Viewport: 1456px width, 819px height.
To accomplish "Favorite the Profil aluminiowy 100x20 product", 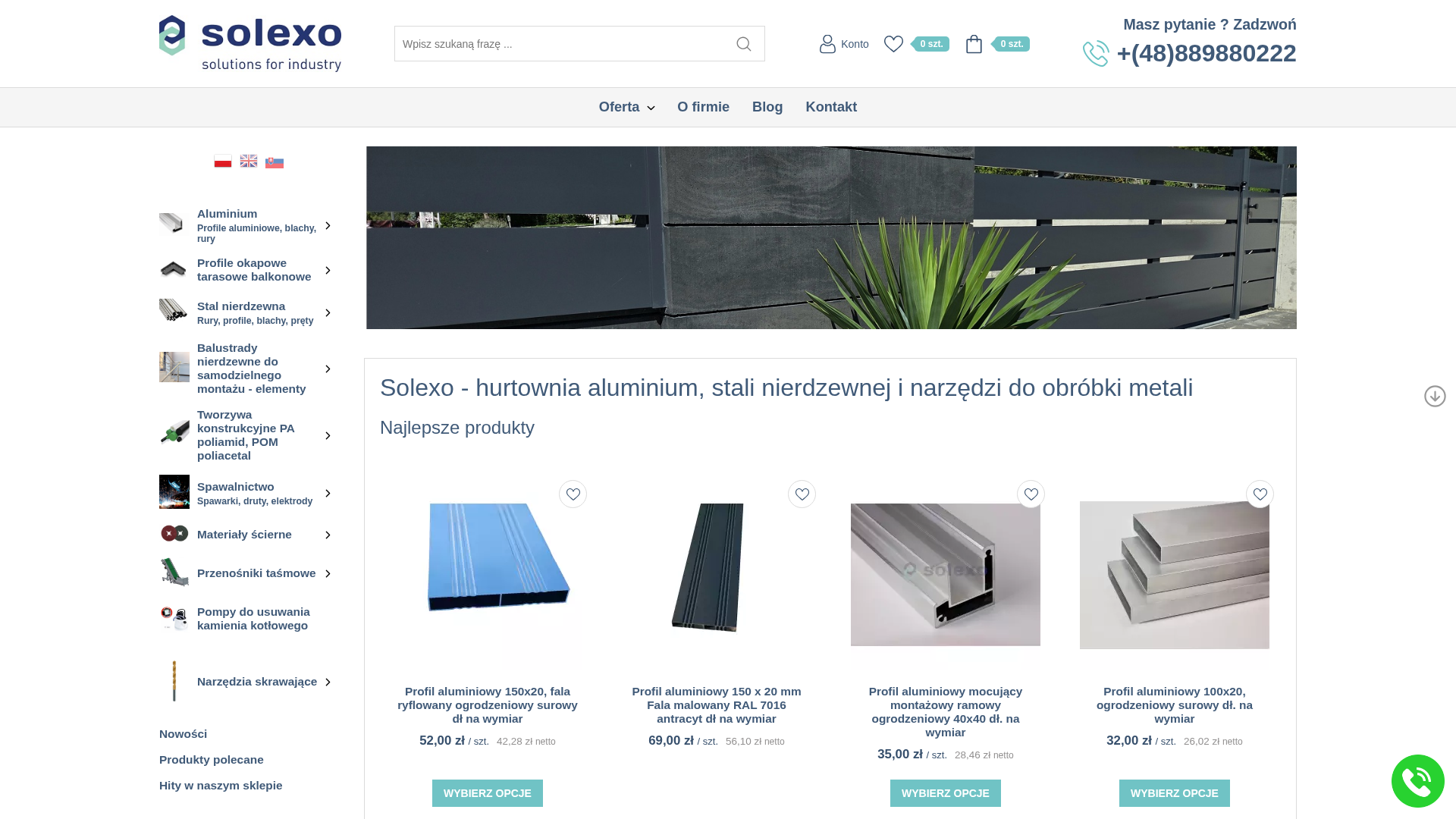I will click(x=1260, y=494).
